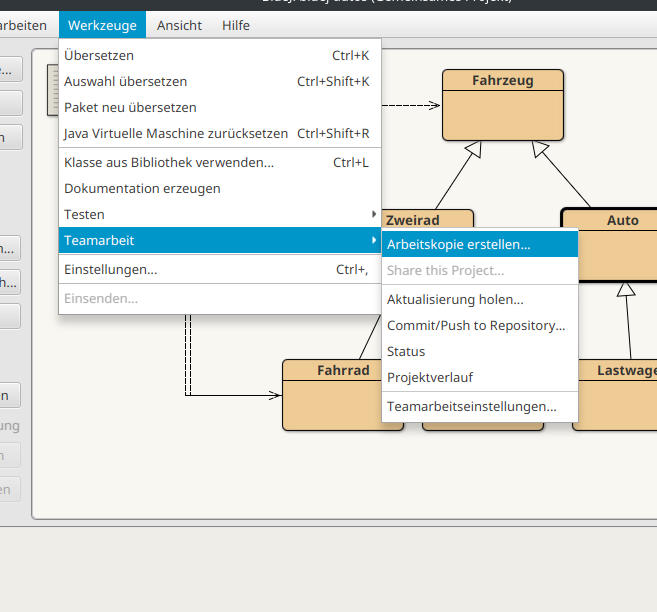657x612 pixels.
Task: Open Teamarbeitseinstellungen
Action: pyautogui.click(x=480, y=406)
